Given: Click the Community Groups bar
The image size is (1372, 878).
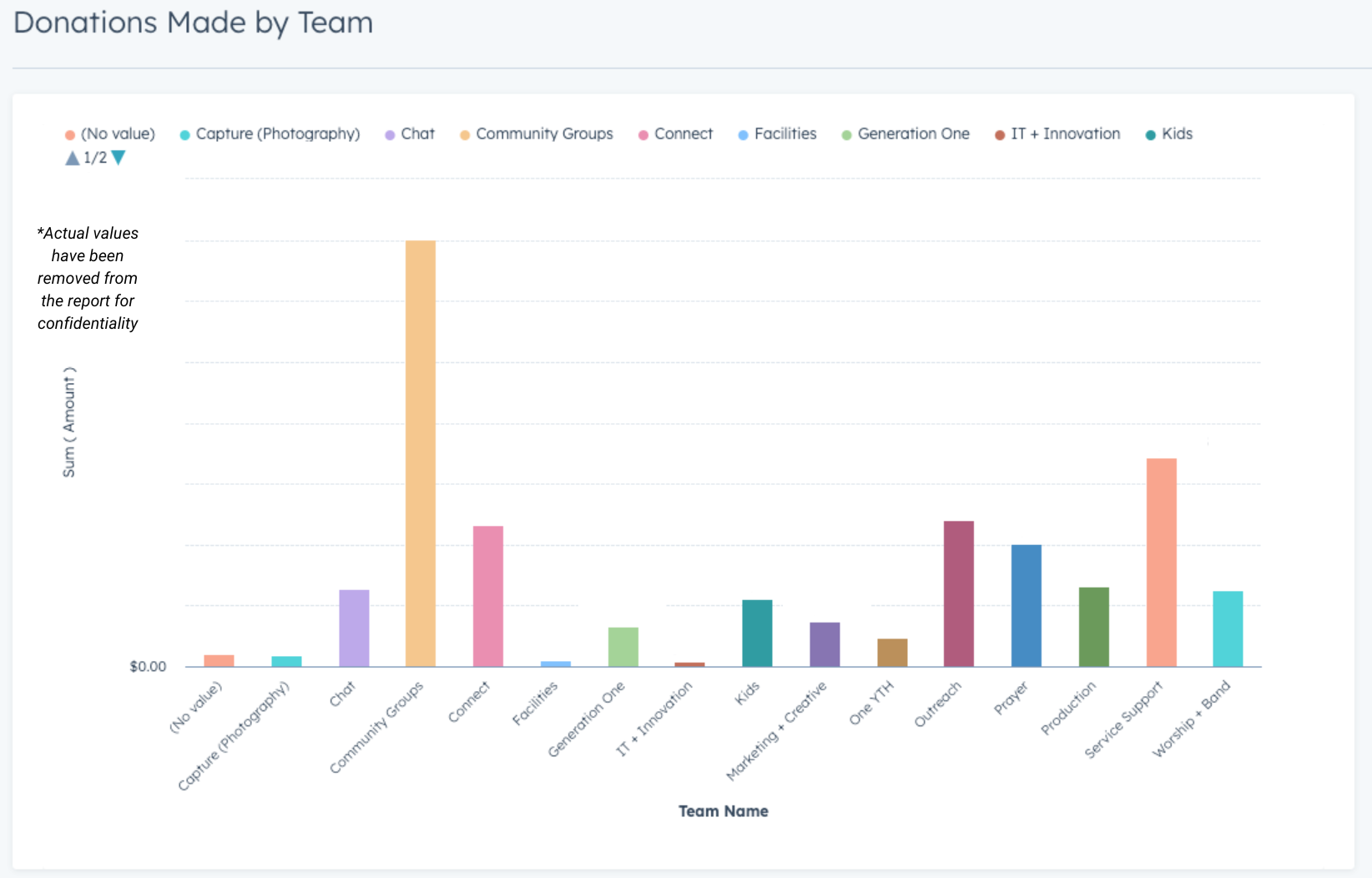Looking at the screenshot, I should [x=421, y=453].
